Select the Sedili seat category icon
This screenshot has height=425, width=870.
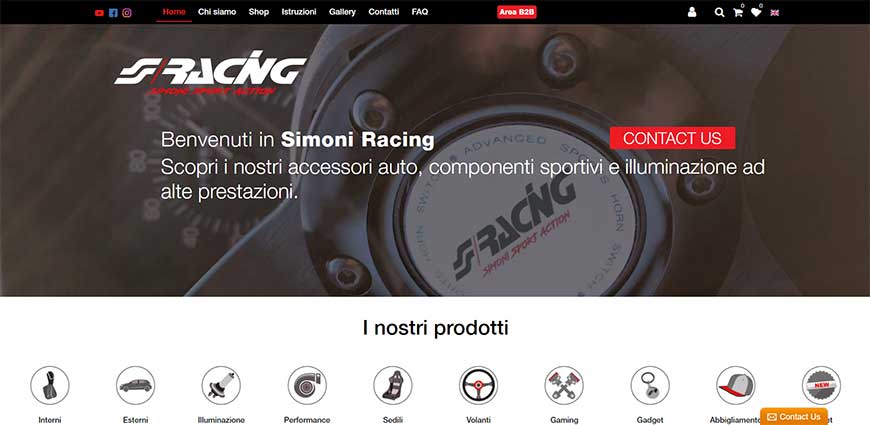[393, 386]
